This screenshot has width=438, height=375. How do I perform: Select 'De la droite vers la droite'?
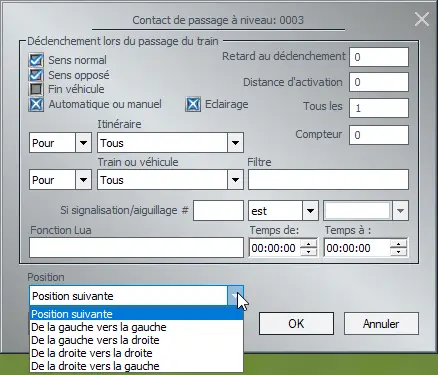(136, 353)
